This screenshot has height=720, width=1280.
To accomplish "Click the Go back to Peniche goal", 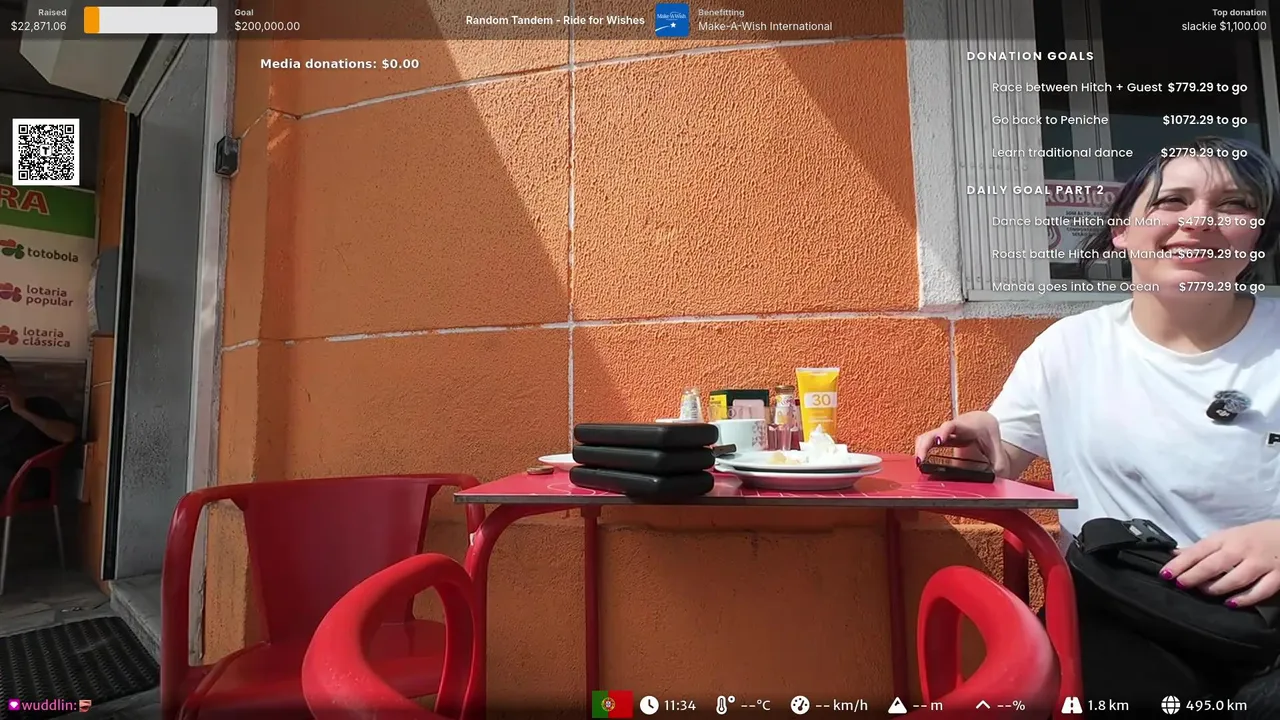I will pos(1050,120).
